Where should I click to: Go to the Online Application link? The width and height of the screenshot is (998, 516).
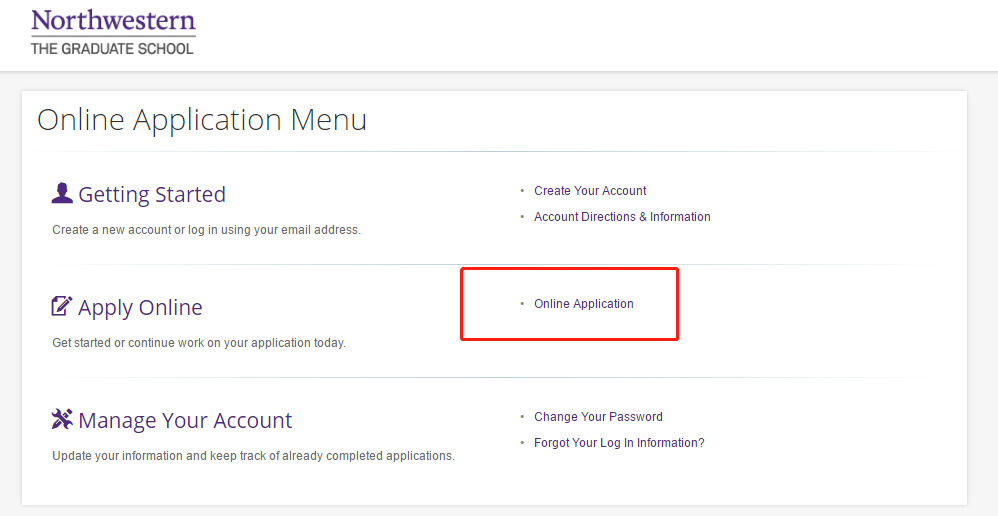584,304
